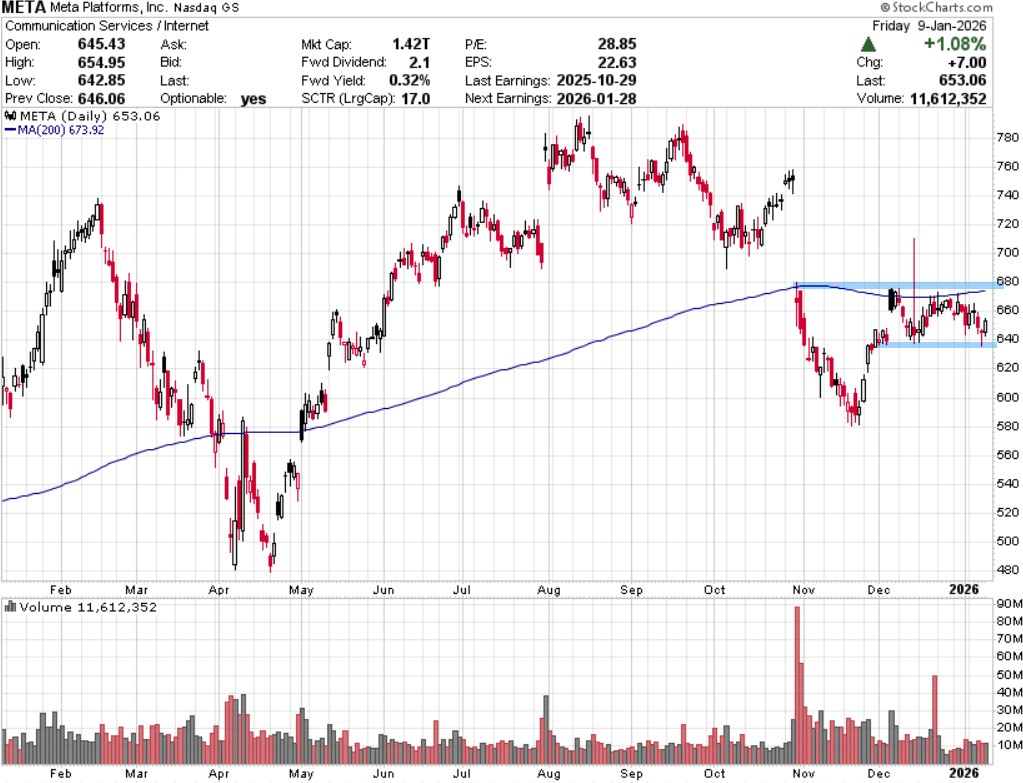Image resolution: width=1023 pixels, height=783 pixels.
Task: Click the 'Volume 11,612,352' panel legend
Action: click(x=88, y=607)
